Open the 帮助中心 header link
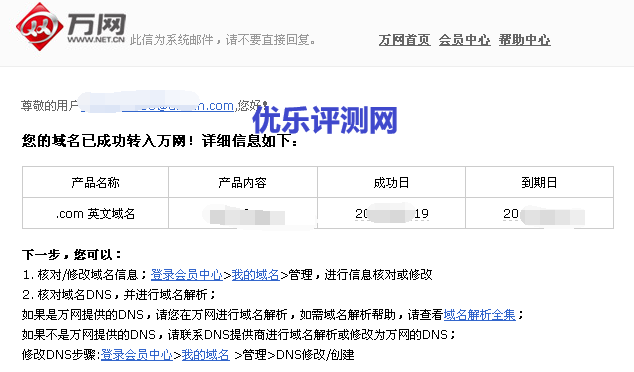Viewport: 634px width, 372px height. (524, 40)
